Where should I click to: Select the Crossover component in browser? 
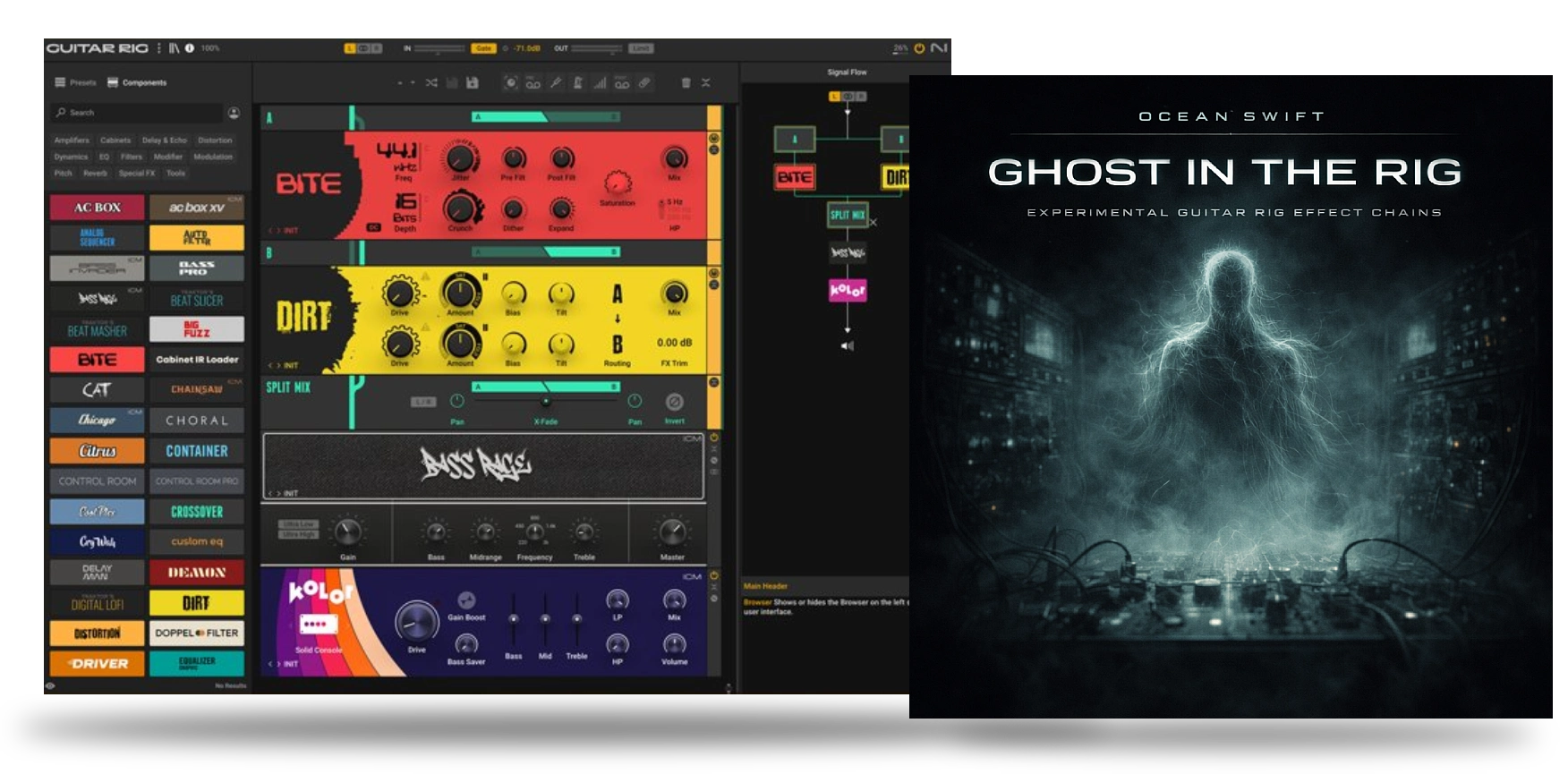point(197,512)
